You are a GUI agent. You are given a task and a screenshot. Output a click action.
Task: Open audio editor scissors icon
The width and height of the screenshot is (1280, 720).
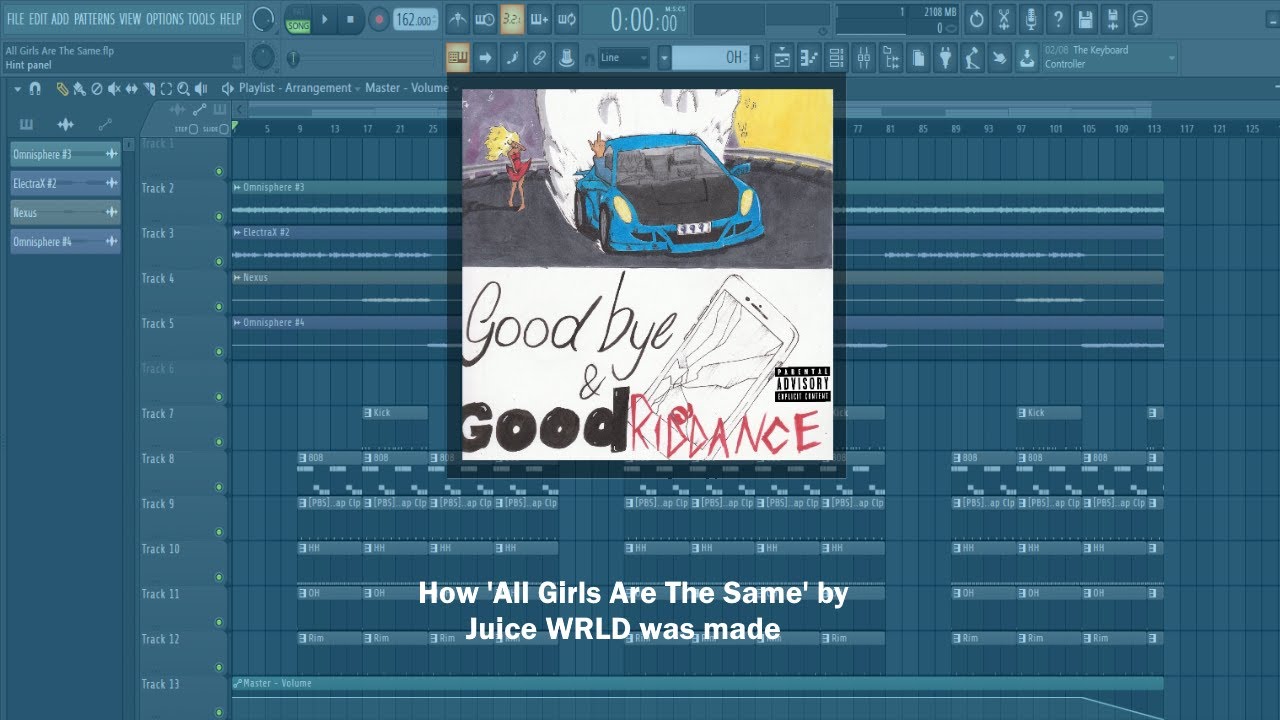coord(1004,19)
